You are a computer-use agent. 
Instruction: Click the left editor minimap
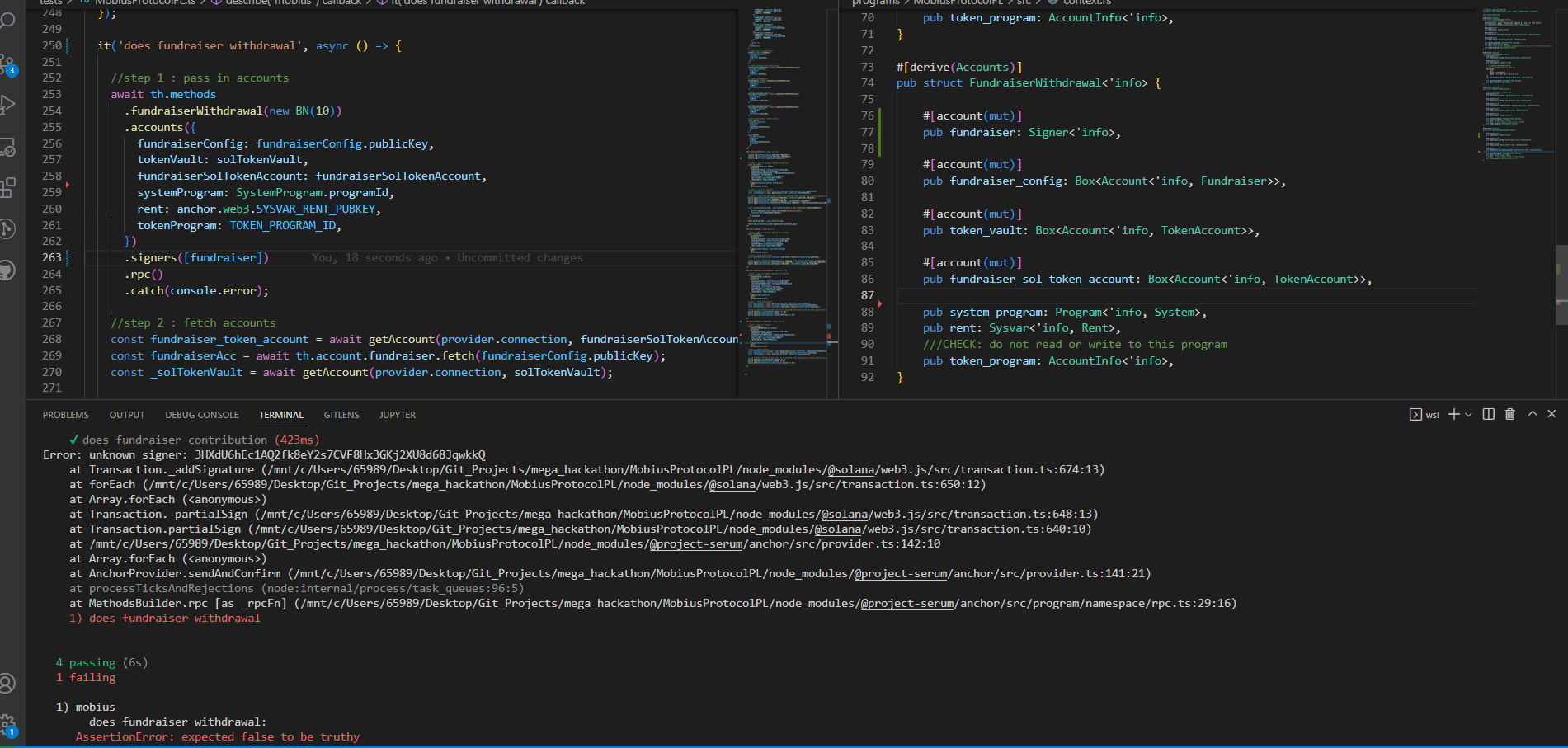coord(786,202)
